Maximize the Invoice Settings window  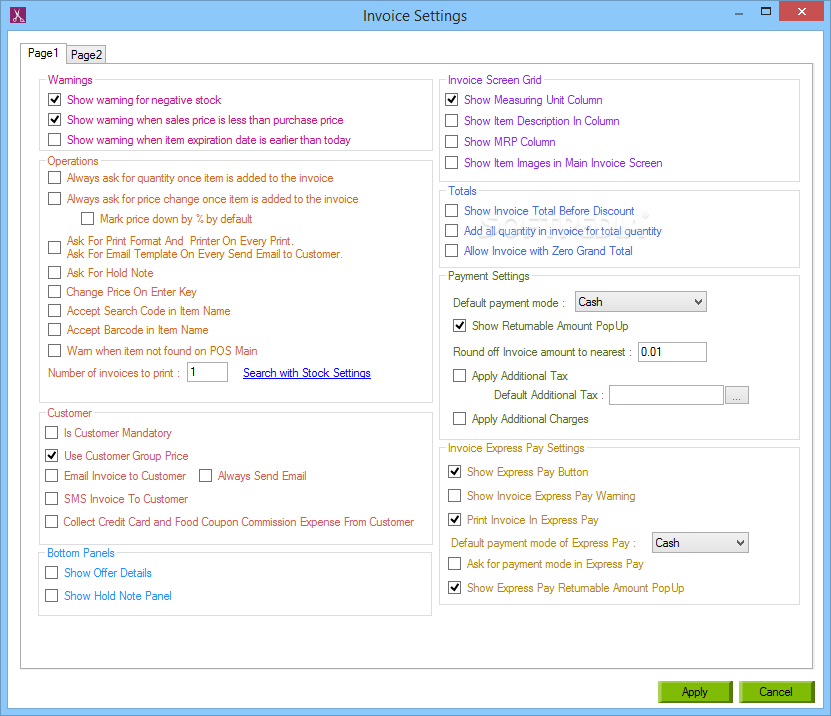pos(766,12)
